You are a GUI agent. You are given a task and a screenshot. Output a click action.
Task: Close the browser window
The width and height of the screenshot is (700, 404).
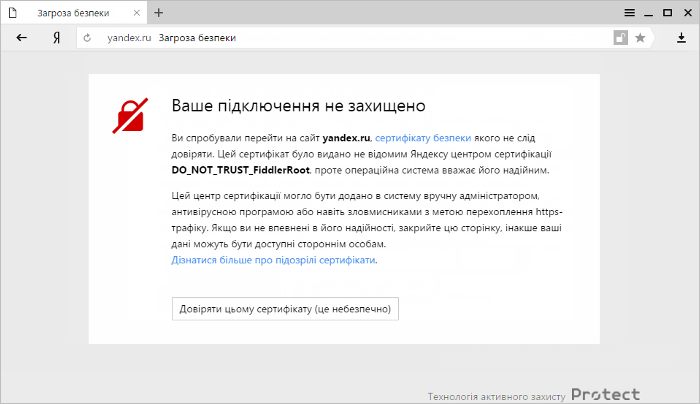688,12
